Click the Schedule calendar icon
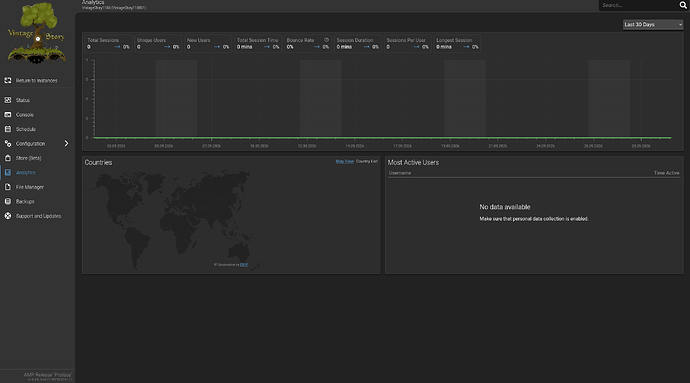The width and height of the screenshot is (690, 383). [x=7, y=129]
